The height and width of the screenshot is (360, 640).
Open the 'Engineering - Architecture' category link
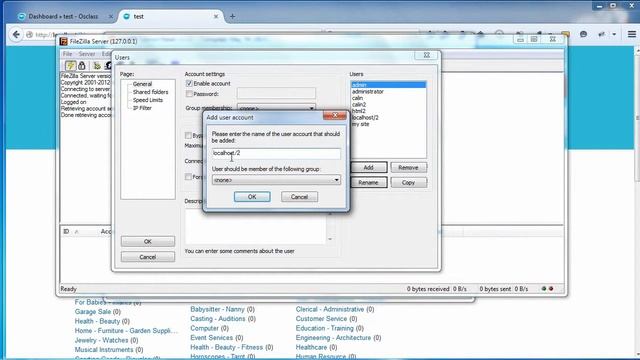pyautogui.click(x=333, y=338)
